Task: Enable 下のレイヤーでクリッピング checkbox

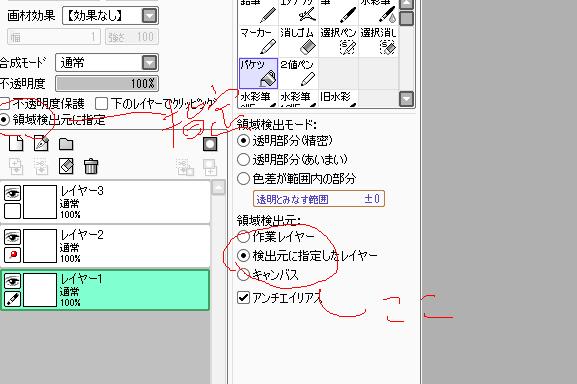Action: click(101, 104)
